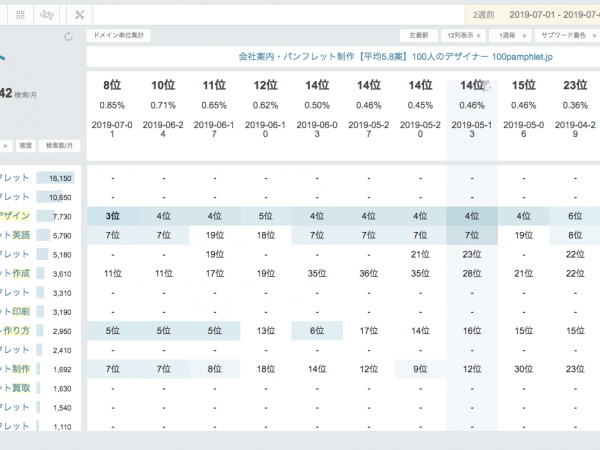Image resolution: width=600 pixels, height=450 pixels.
Task: Click the 5,790 search volume value
Action: [62, 236]
